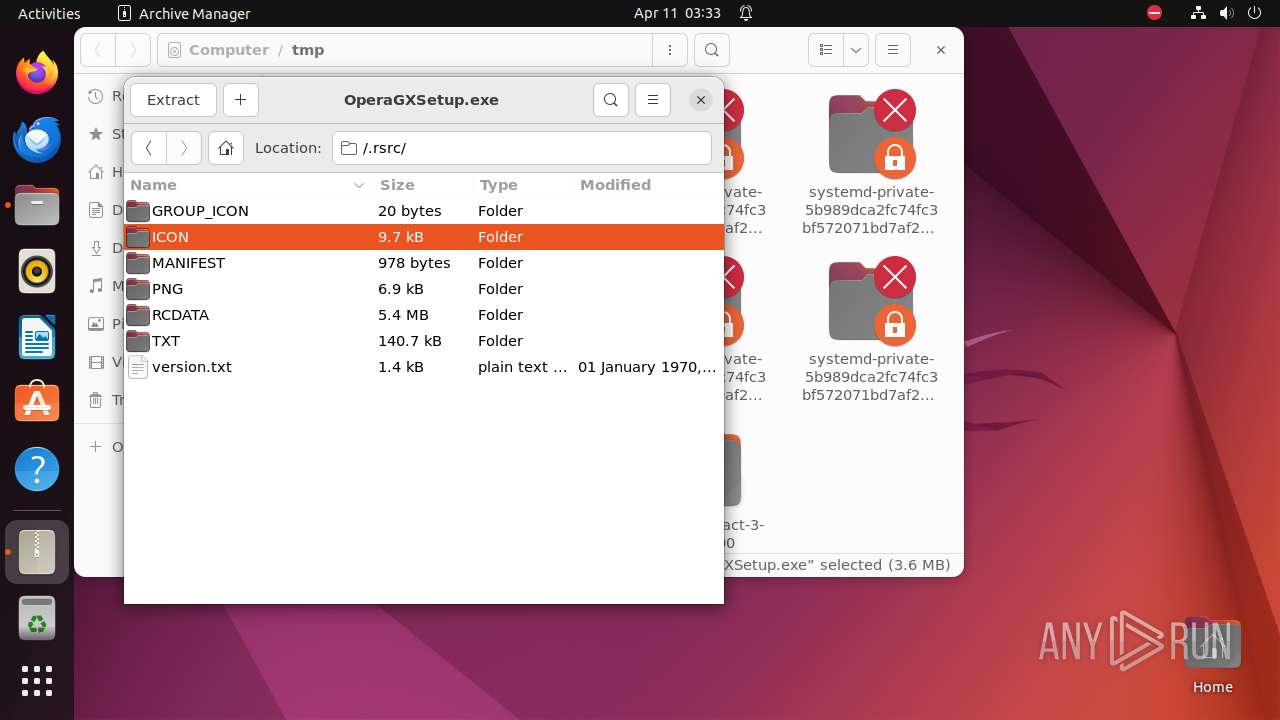Image resolution: width=1280 pixels, height=720 pixels.
Task: Click the 140.7 kB size value
Action: pyautogui.click(x=409, y=341)
